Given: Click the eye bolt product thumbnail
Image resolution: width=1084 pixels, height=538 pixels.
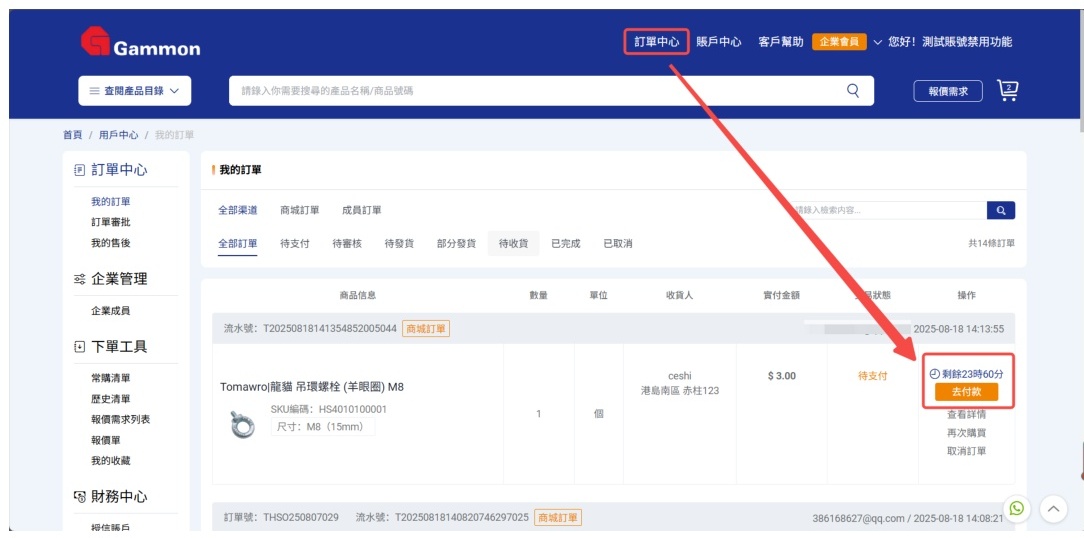Looking at the screenshot, I should click(241, 425).
